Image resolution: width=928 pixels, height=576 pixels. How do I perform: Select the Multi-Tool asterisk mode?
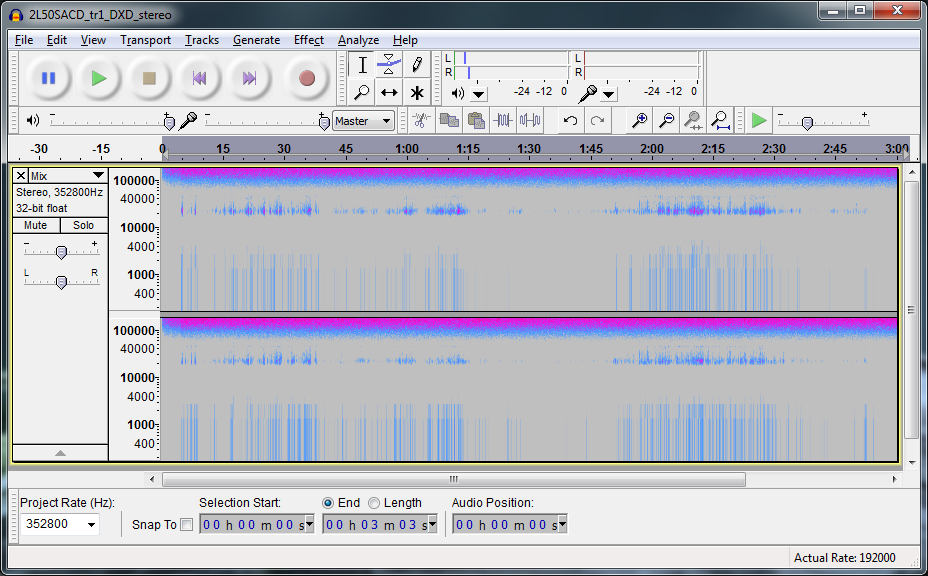(x=417, y=92)
